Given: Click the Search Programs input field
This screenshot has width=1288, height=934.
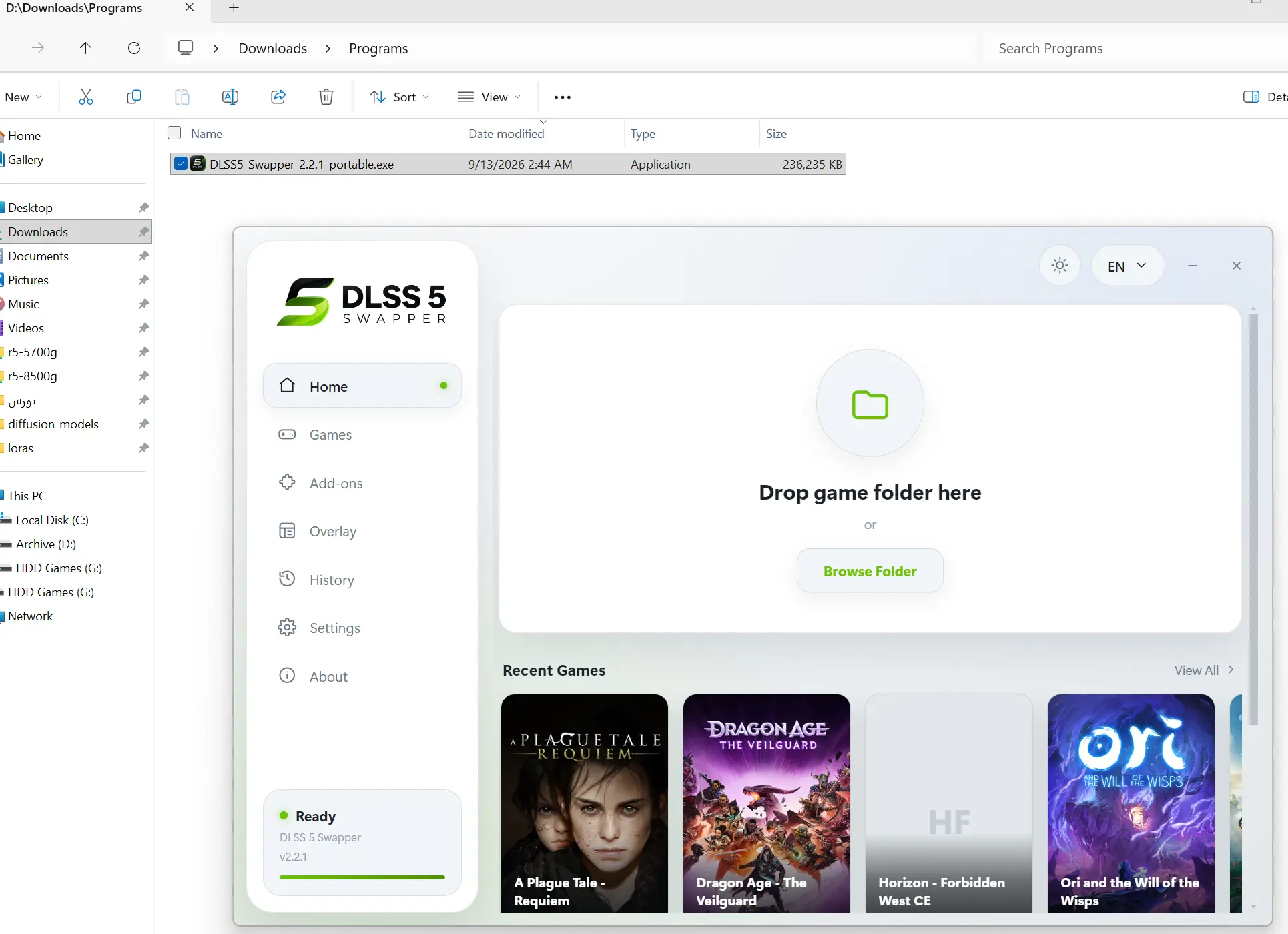Looking at the screenshot, I should 1135,49.
